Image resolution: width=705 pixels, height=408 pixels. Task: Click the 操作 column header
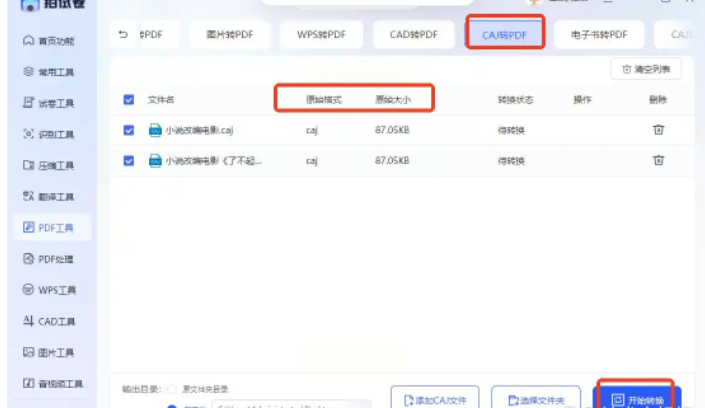[582, 99]
